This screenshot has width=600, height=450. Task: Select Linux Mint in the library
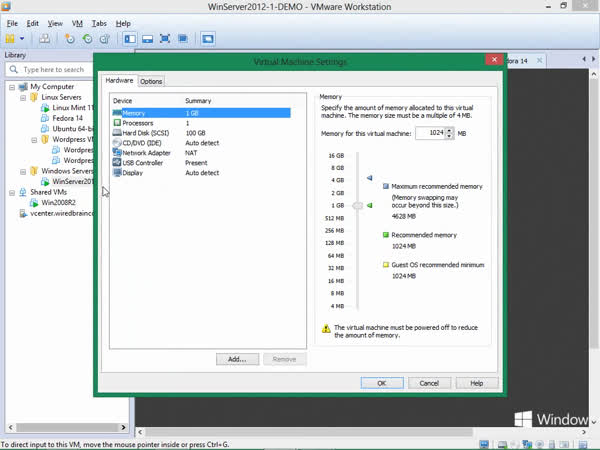tap(67, 108)
